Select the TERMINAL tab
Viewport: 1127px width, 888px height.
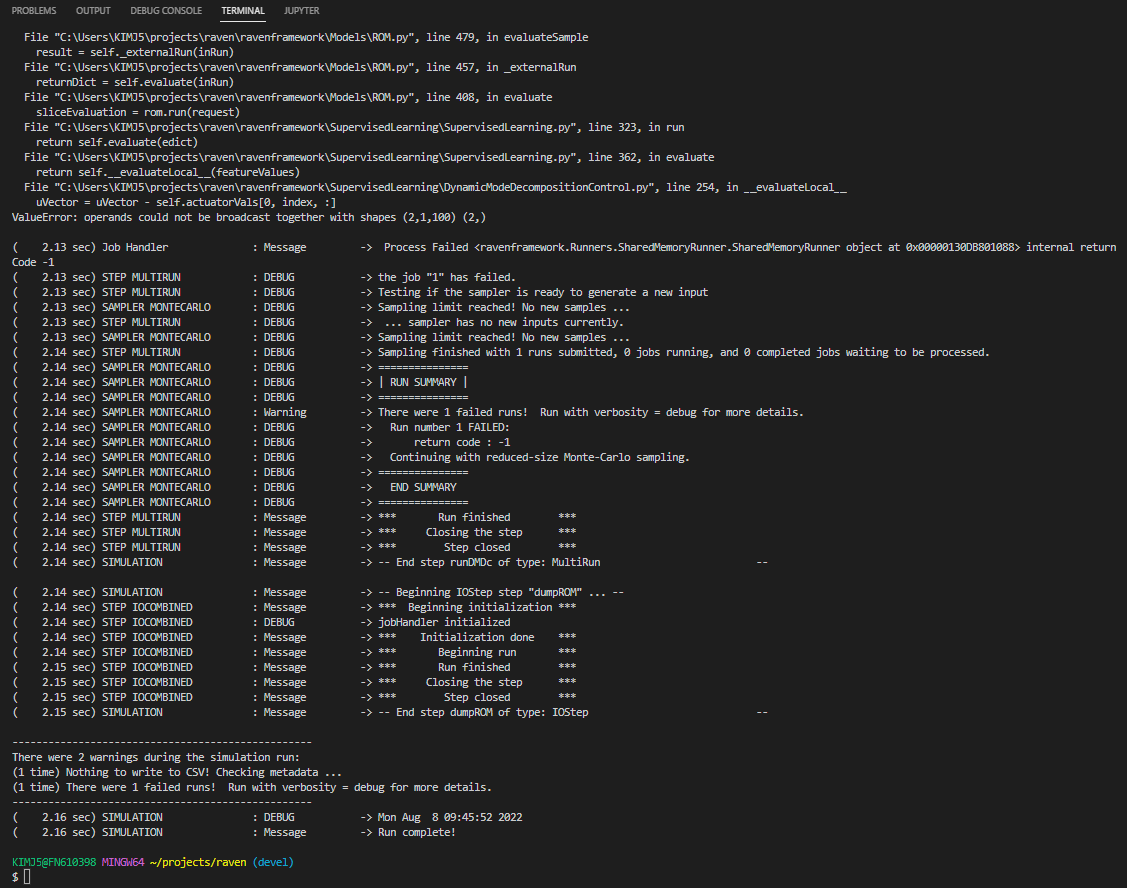point(243,11)
